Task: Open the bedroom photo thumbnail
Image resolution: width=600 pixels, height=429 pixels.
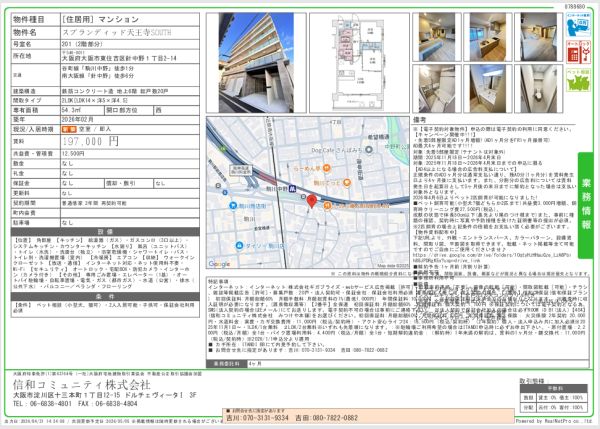Action: pyautogui.click(x=538, y=37)
